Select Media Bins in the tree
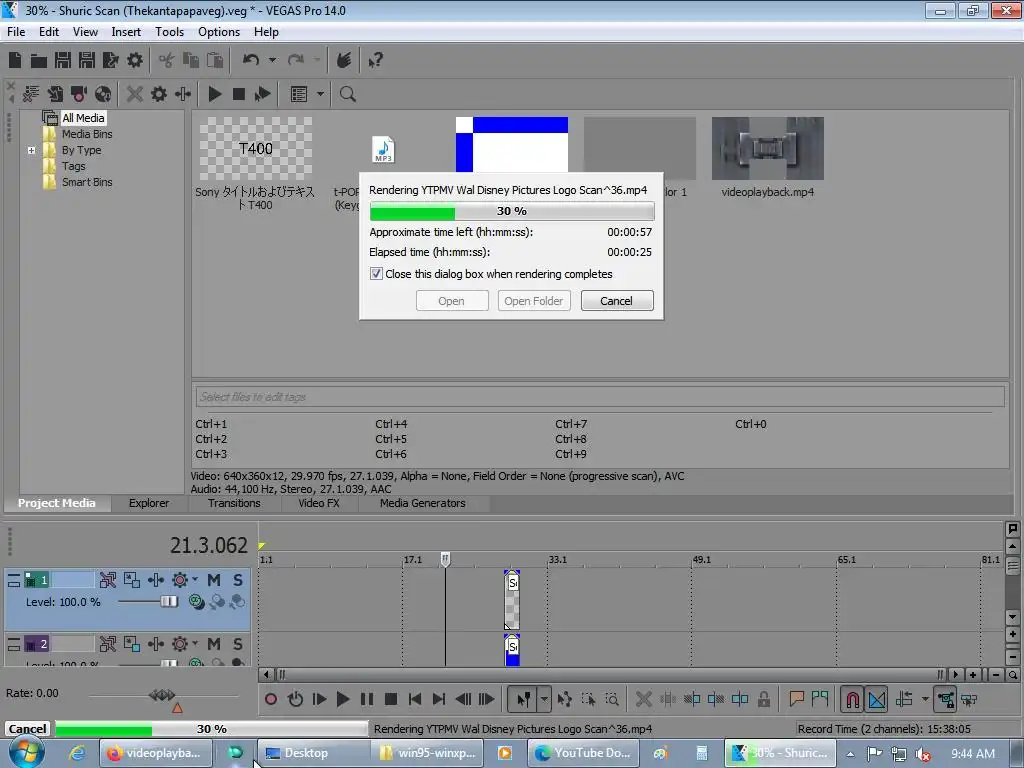 tap(87, 134)
